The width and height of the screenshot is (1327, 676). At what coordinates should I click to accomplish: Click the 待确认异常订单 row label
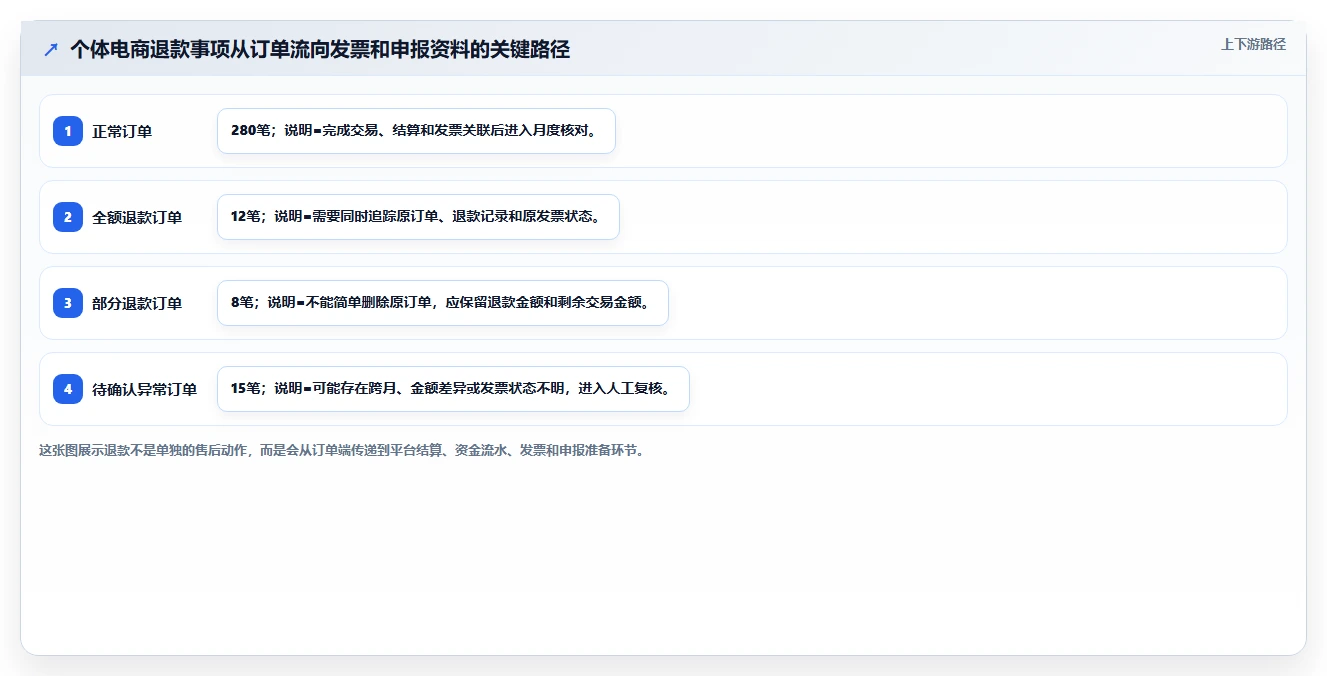[145, 389]
